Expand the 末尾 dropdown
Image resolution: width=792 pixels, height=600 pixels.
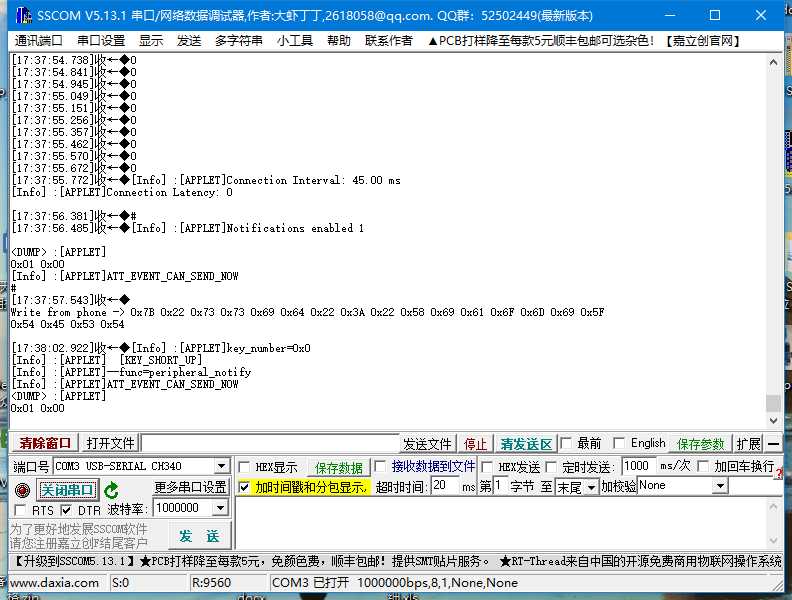591,487
